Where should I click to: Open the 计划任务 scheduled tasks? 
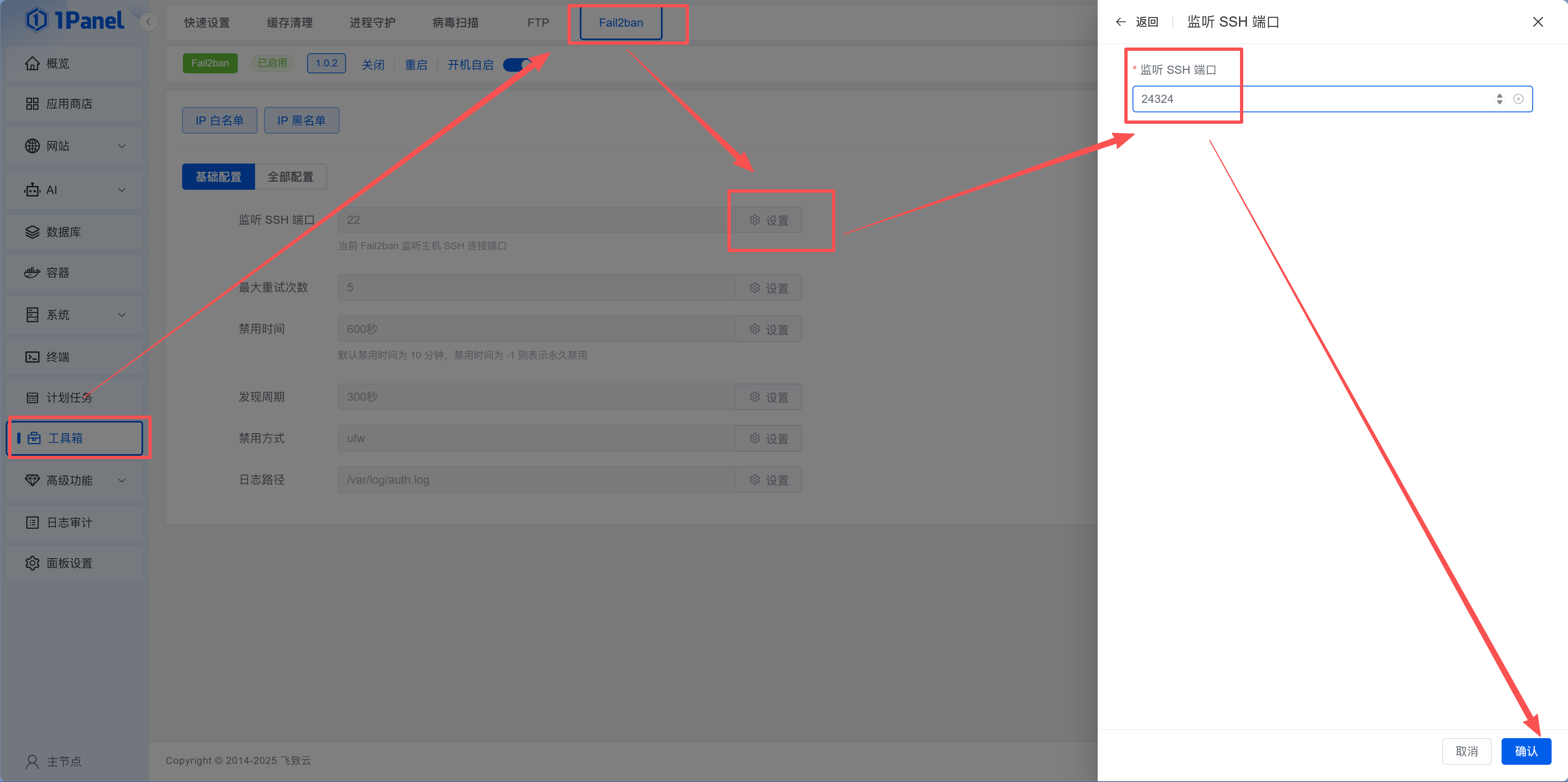pyautogui.click(x=69, y=397)
